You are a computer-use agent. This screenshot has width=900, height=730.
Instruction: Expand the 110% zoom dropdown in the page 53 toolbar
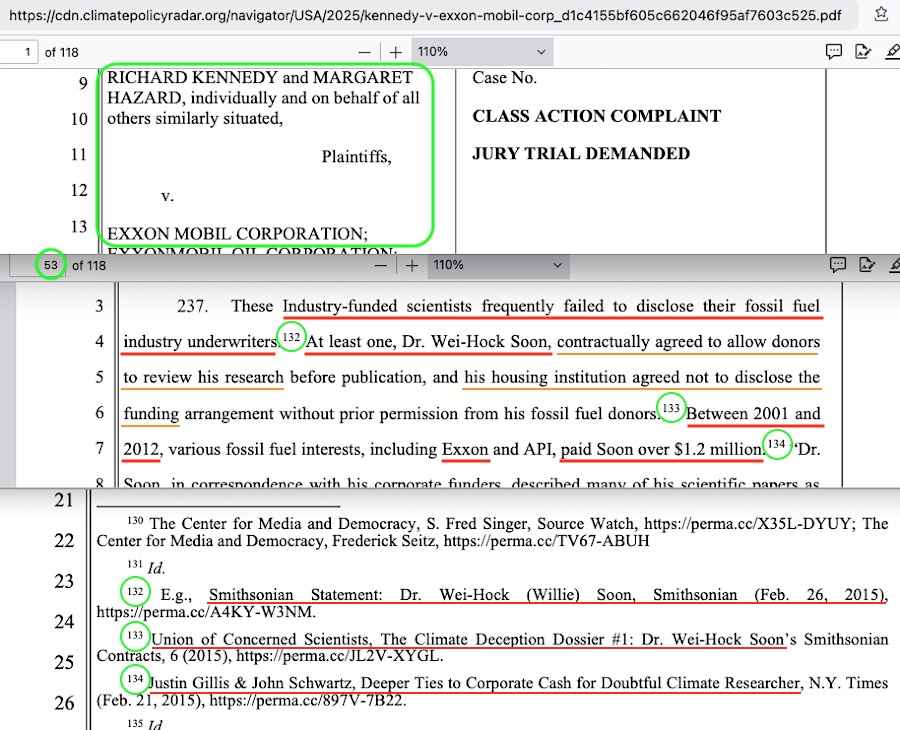point(498,265)
